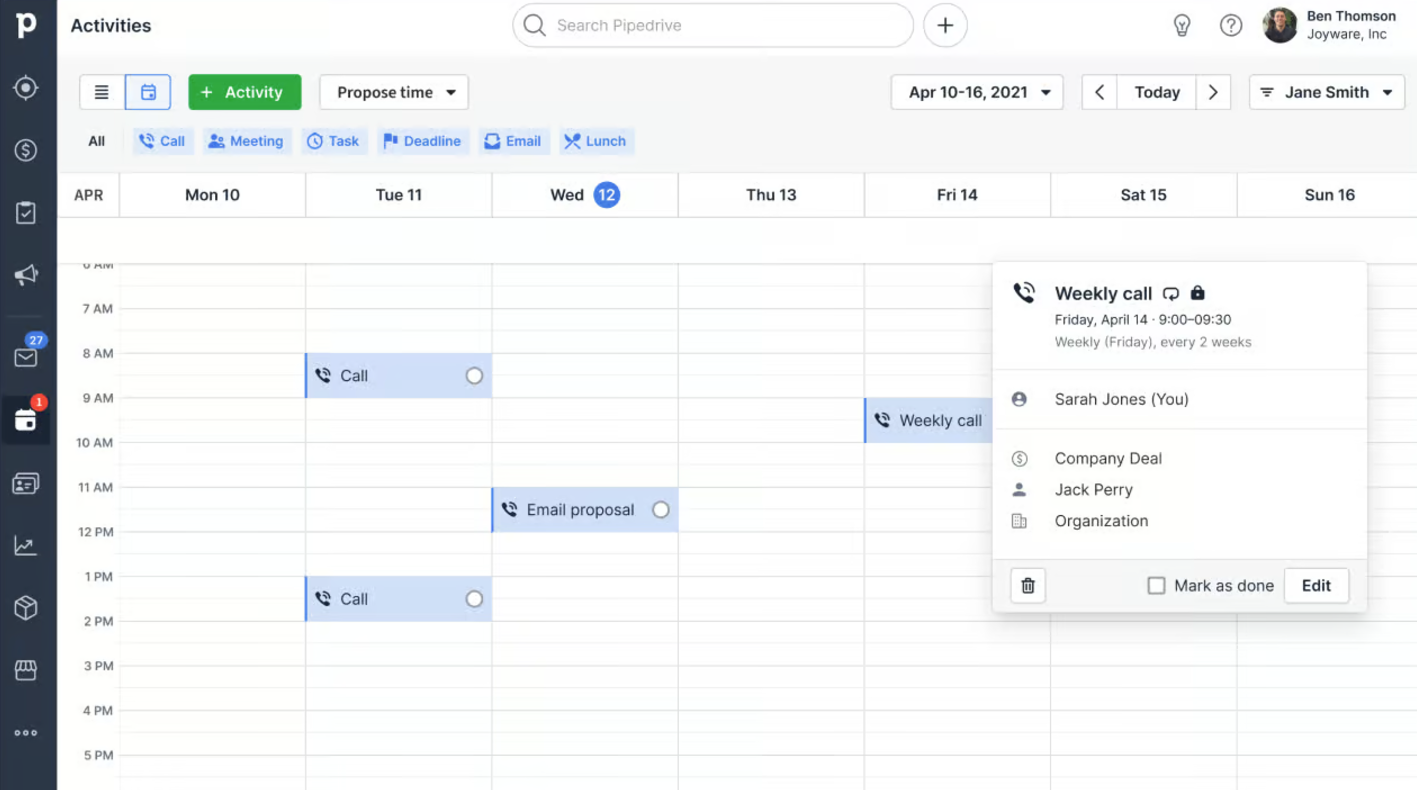Click the green Activity button
Image resolution: width=1417 pixels, height=790 pixels.
point(244,92)
